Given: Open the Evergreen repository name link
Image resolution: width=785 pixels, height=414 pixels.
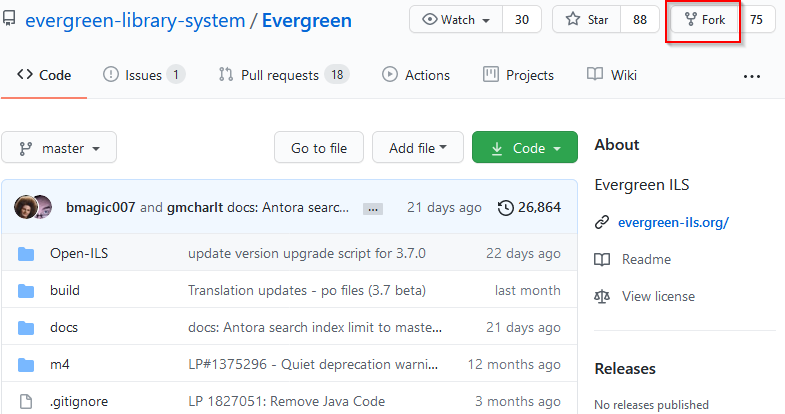Looking at the screenshot, I should 307,21.
